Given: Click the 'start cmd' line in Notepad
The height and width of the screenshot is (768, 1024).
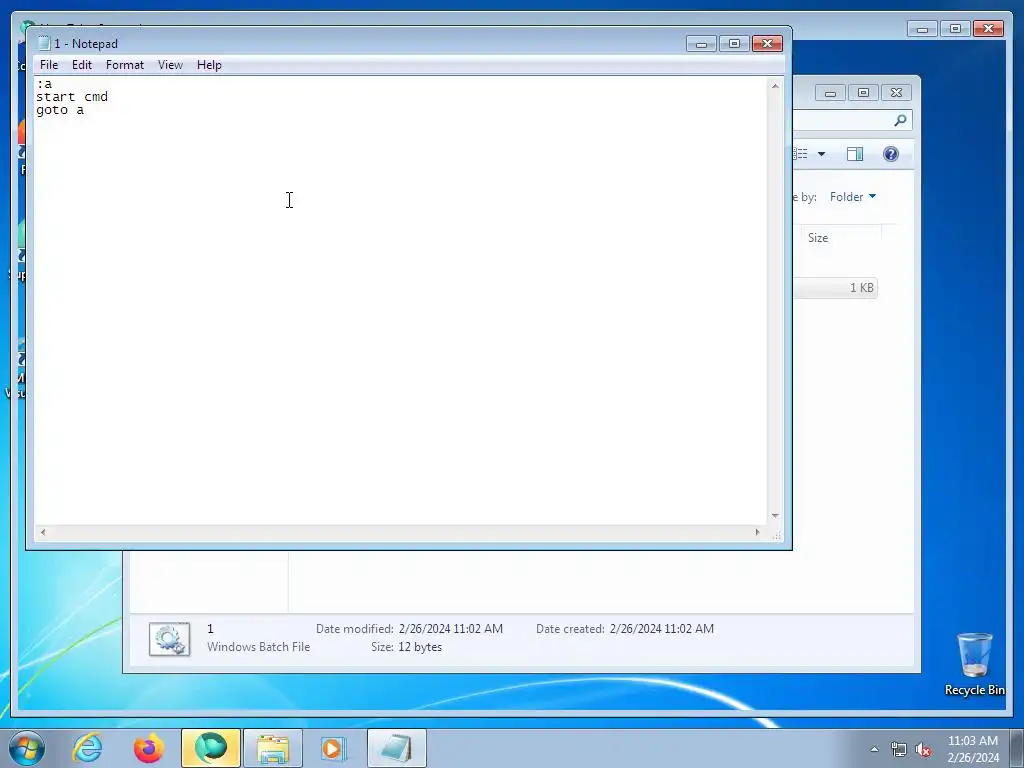Looking at the screenshot, I should tap(72, 97).
